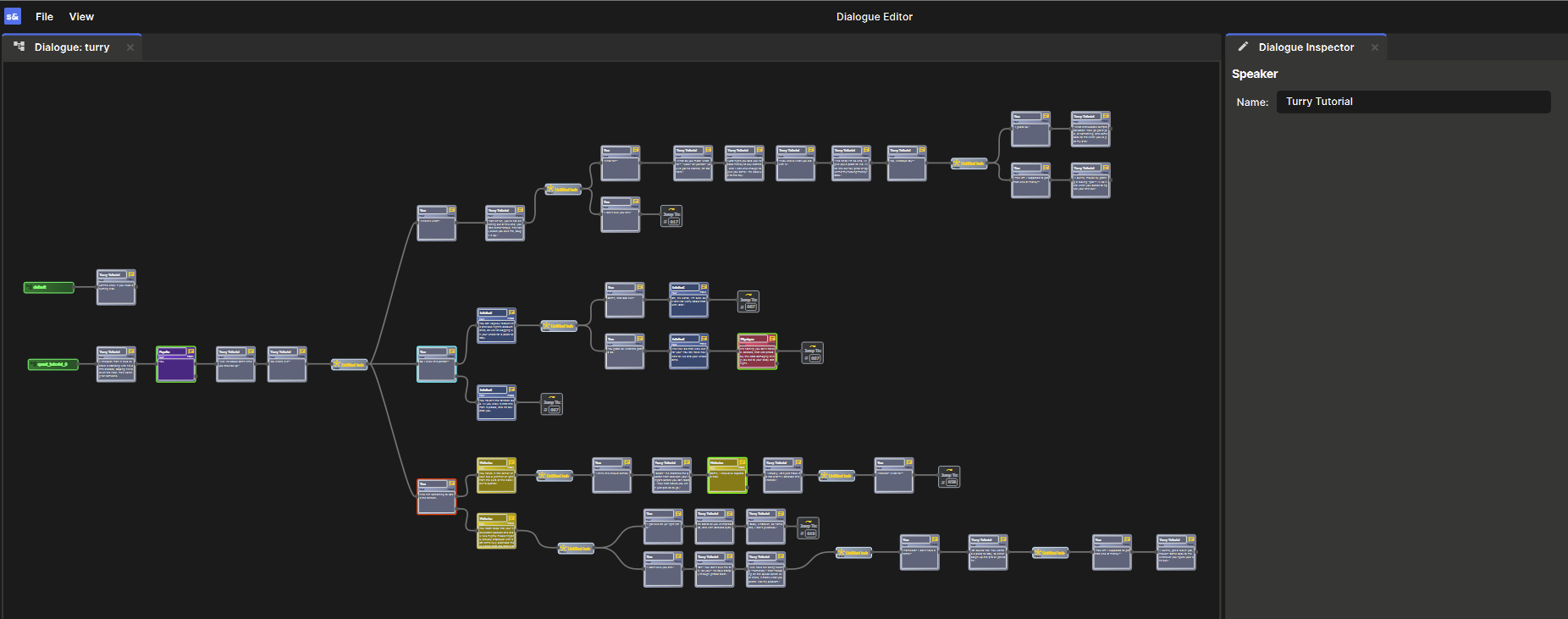Click chat icon on cyan-bordered node
Image resolution: width=1568 pixels, height=619 pixels.
452,351
